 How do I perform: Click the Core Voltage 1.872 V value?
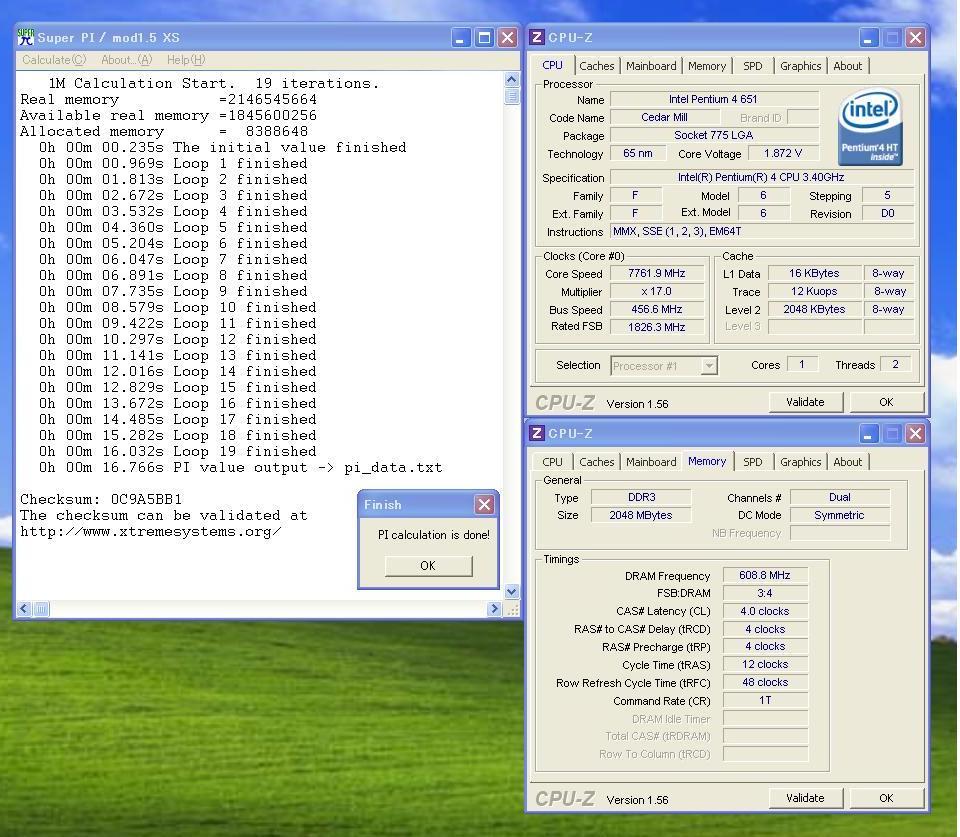click(x=783, y=153)
